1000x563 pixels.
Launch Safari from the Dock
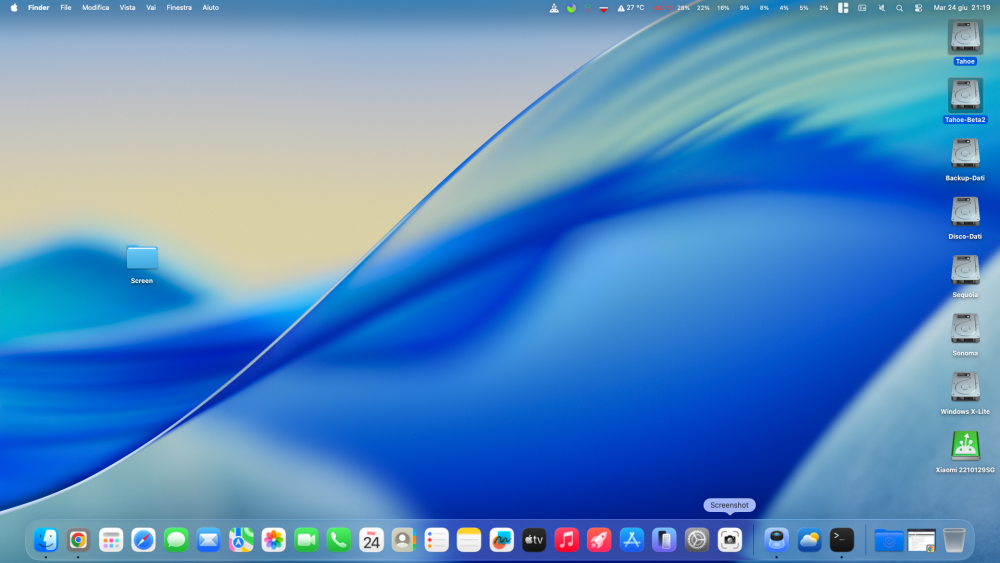tap(143, 540)
